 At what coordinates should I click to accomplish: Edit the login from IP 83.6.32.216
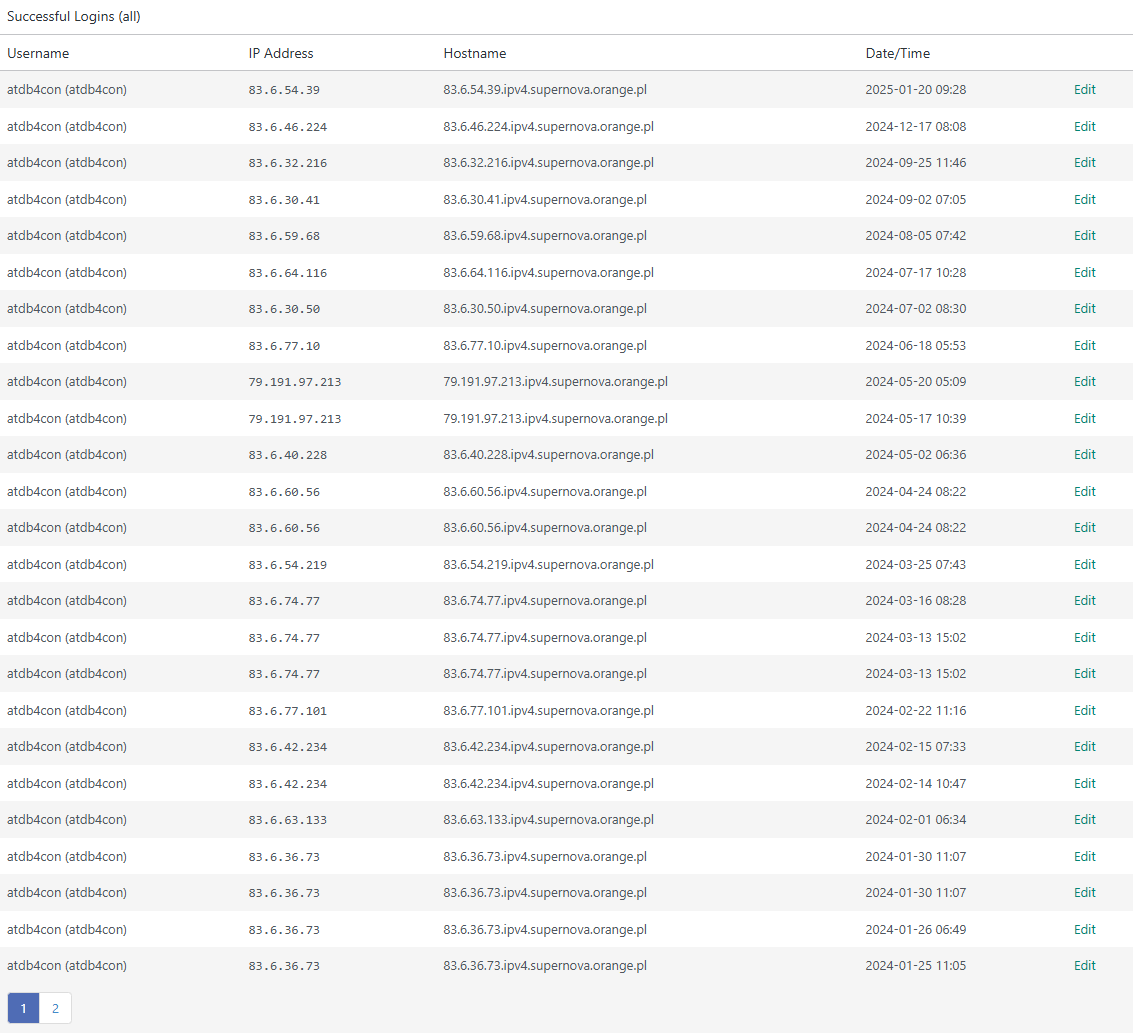pos(1084,163)
